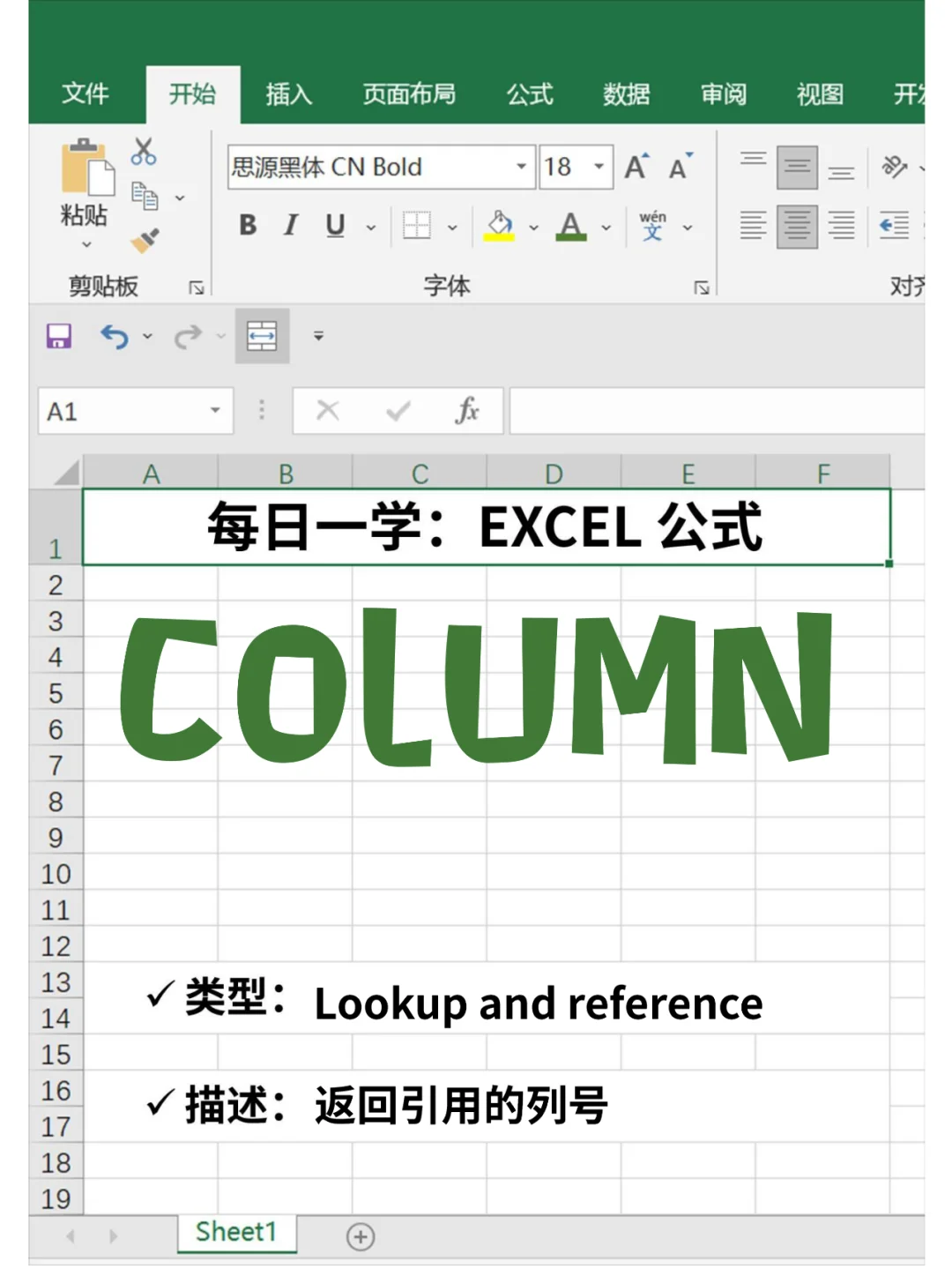Expand font color palette arrow
The width and height of the screenshot is (952, 1269).
pyautogui.click(x=606, y=228)
